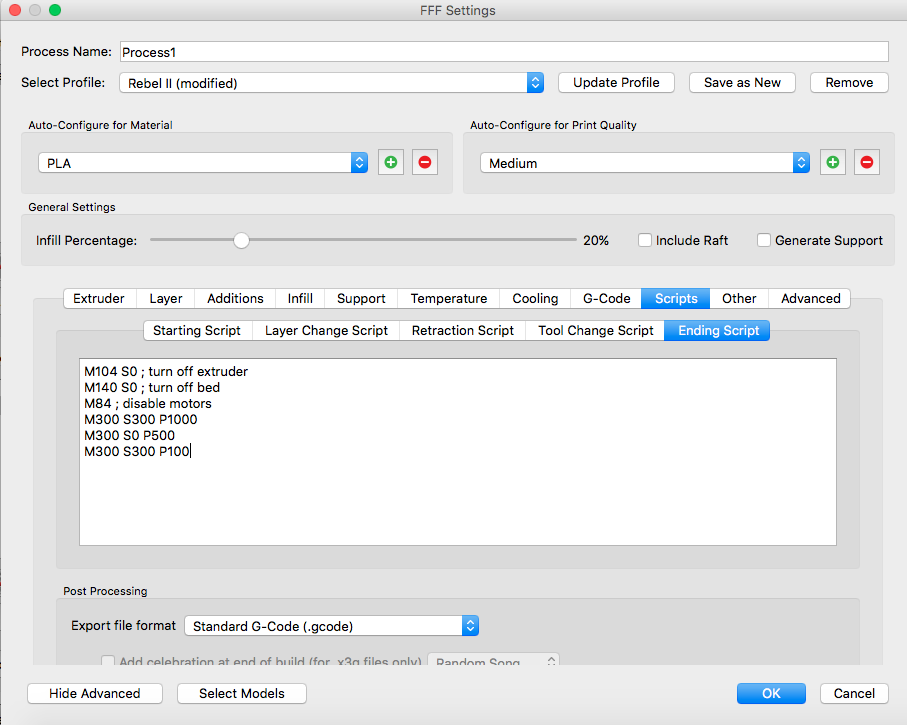Remove Medium print quality with red minus
Screen dimensions: 907x725
pos(867,162)
